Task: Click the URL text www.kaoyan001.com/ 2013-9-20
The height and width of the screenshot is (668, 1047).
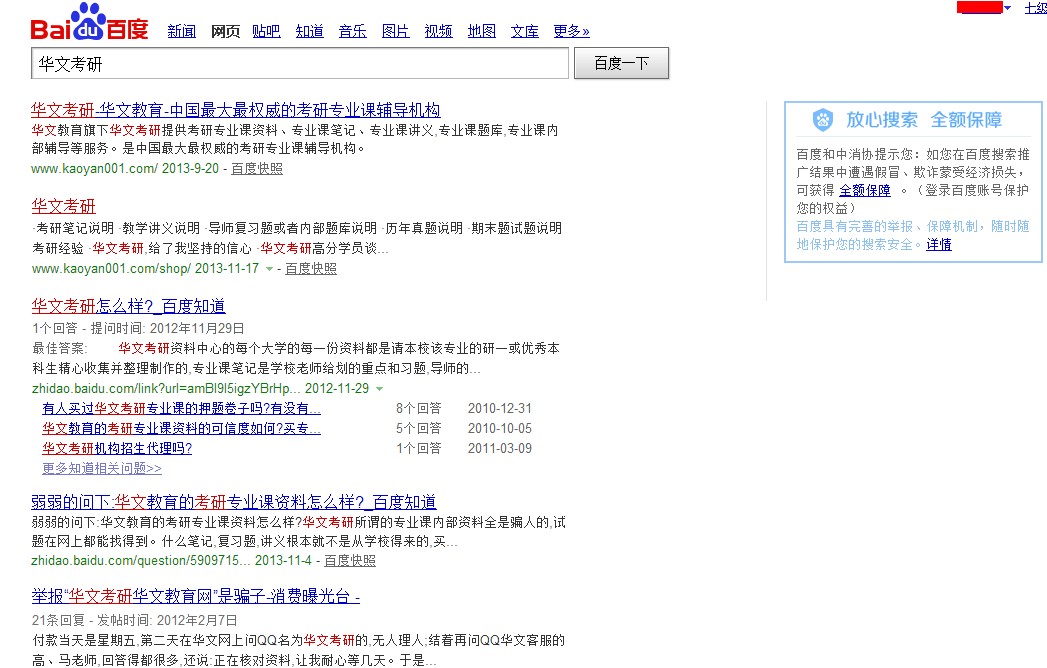Action: point(125,169)
